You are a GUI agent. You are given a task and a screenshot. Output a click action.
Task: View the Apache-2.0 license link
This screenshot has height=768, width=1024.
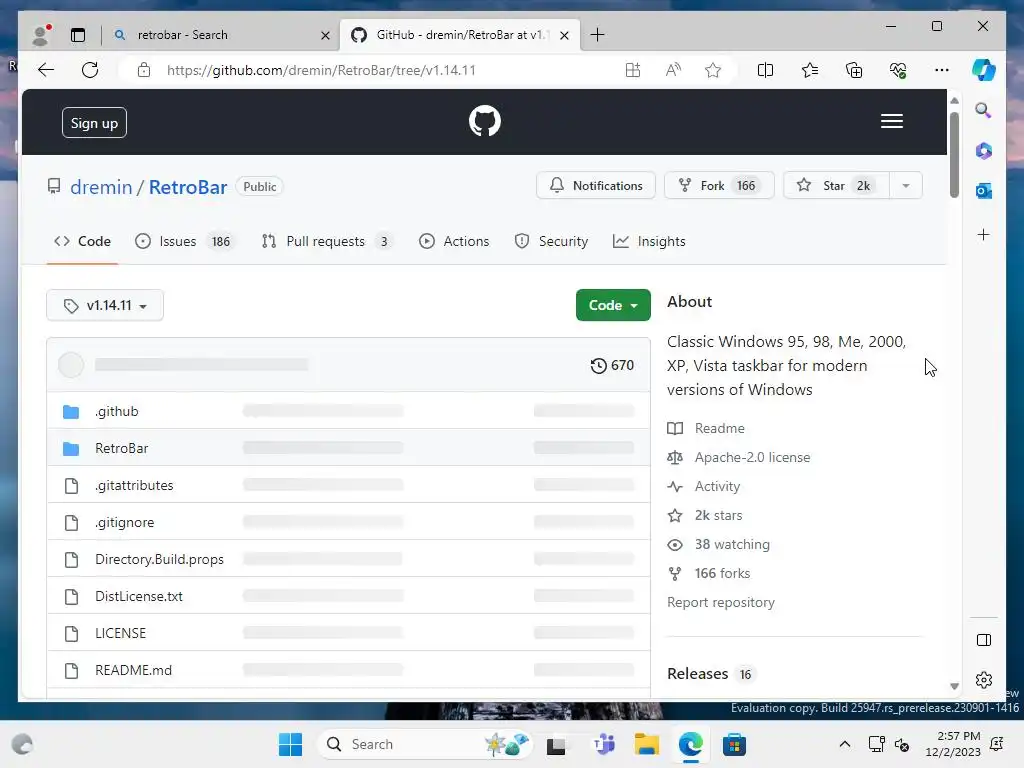click(739, 457)
